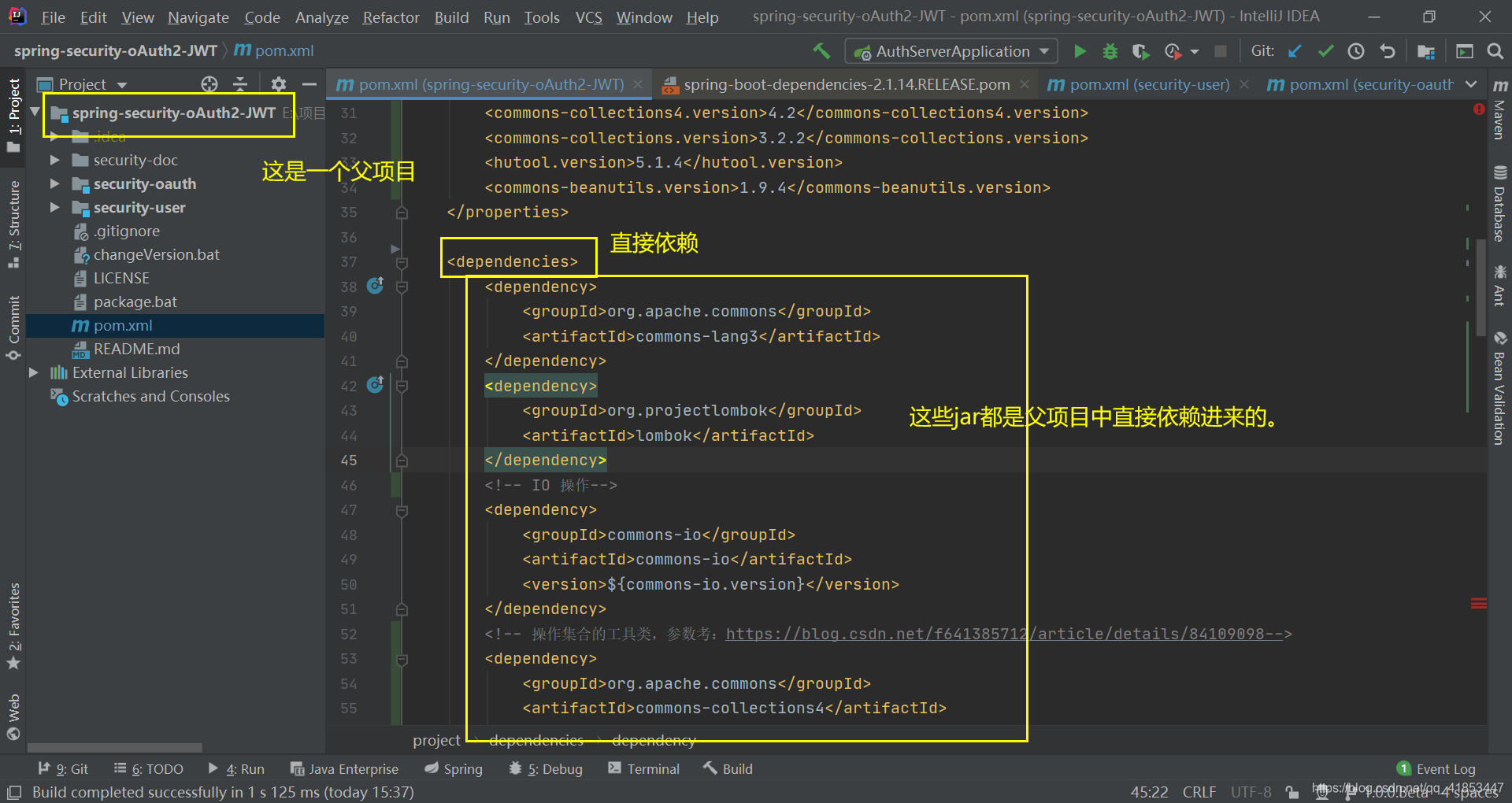The image size is (1512, 803).
Task: Start debugging with the bug icon
Action: 1110,51
